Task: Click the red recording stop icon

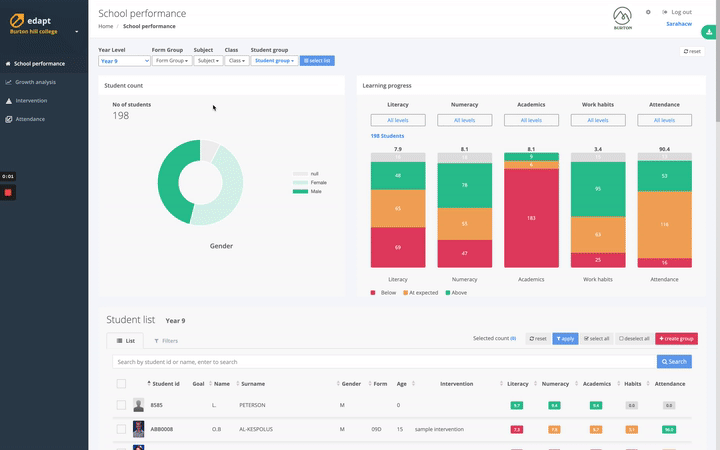Action: point(7,191)
